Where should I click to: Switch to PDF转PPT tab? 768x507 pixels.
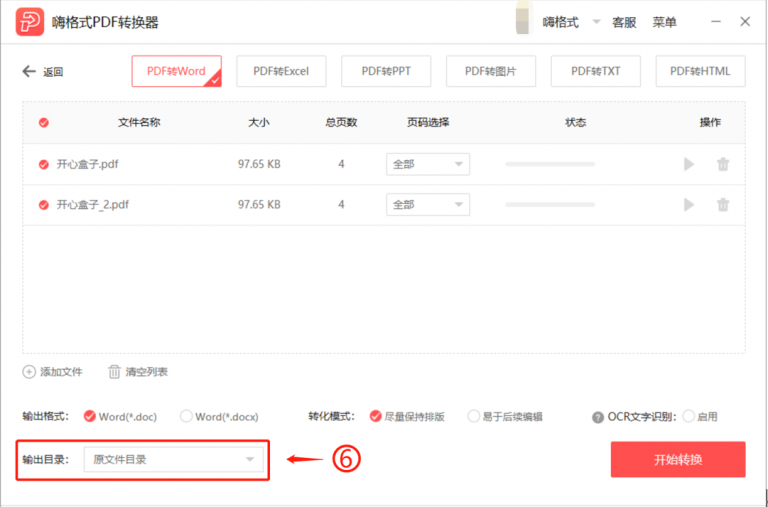386,71
